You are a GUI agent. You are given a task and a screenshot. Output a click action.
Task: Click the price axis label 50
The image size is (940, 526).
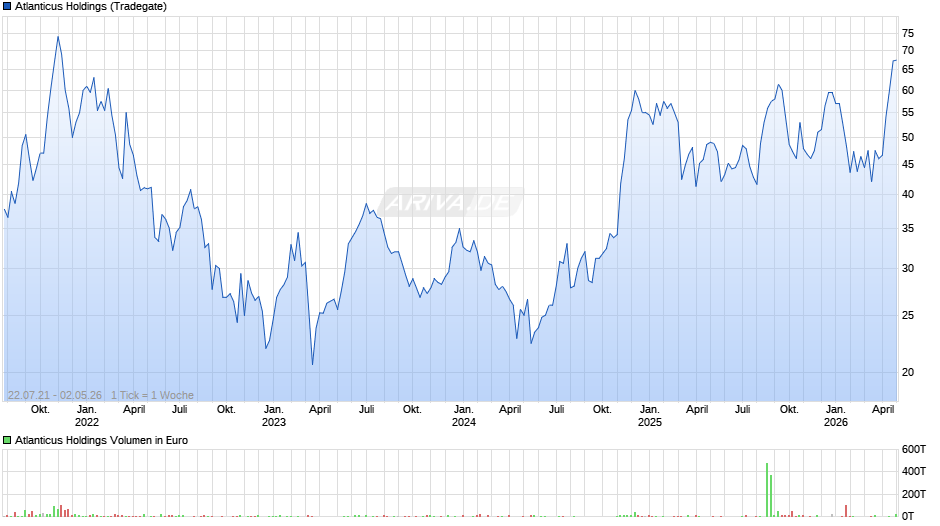click(x=908, y=137)
